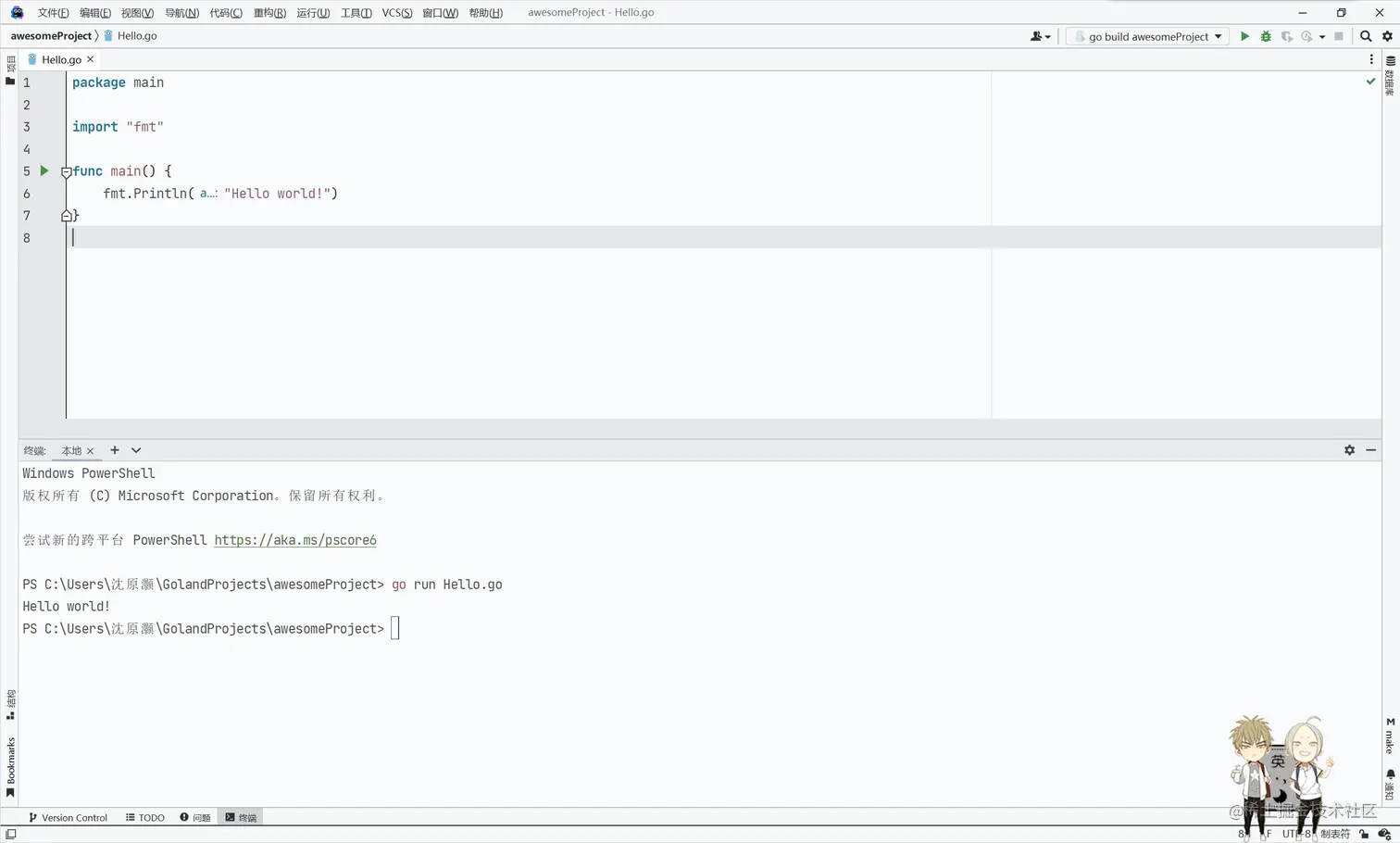This screenshot has width=1400, height=843.
Task: Click the 'go run Hello.go' terminal command
Action: [x=447, y=585]
